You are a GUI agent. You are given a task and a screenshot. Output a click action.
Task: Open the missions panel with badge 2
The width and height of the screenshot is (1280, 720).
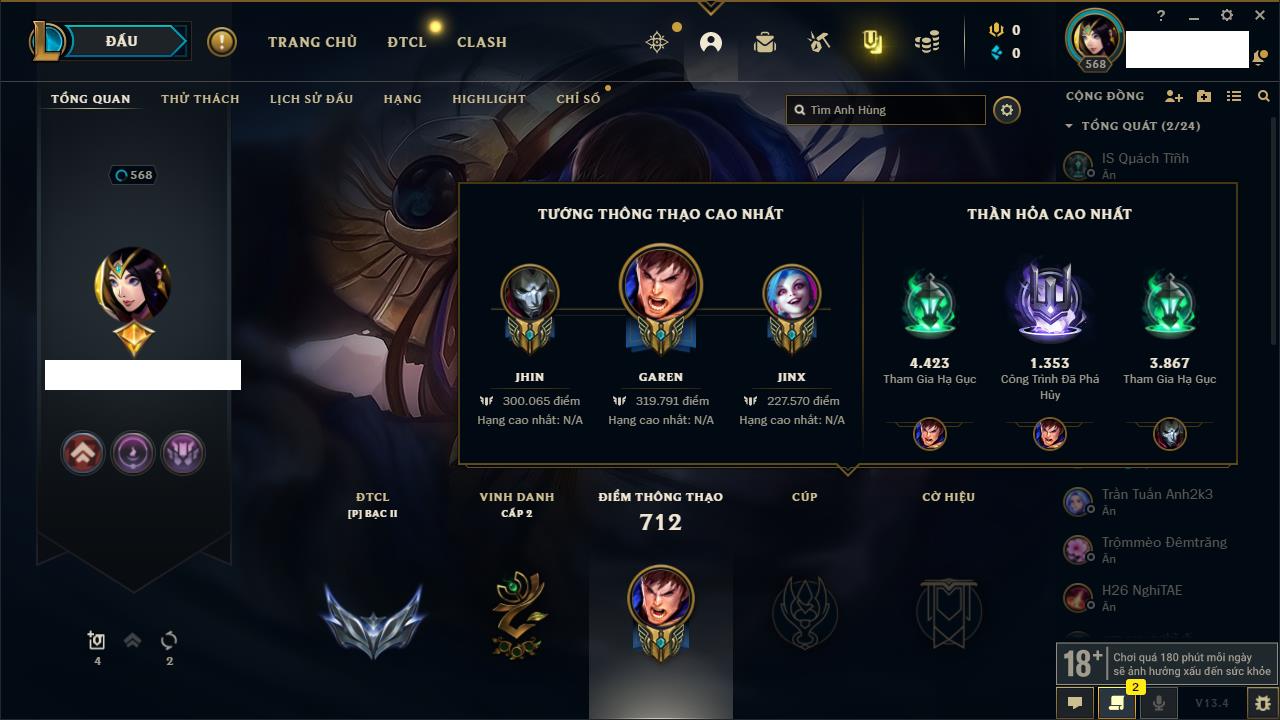pyautogui.click(x=1117, y=703)
